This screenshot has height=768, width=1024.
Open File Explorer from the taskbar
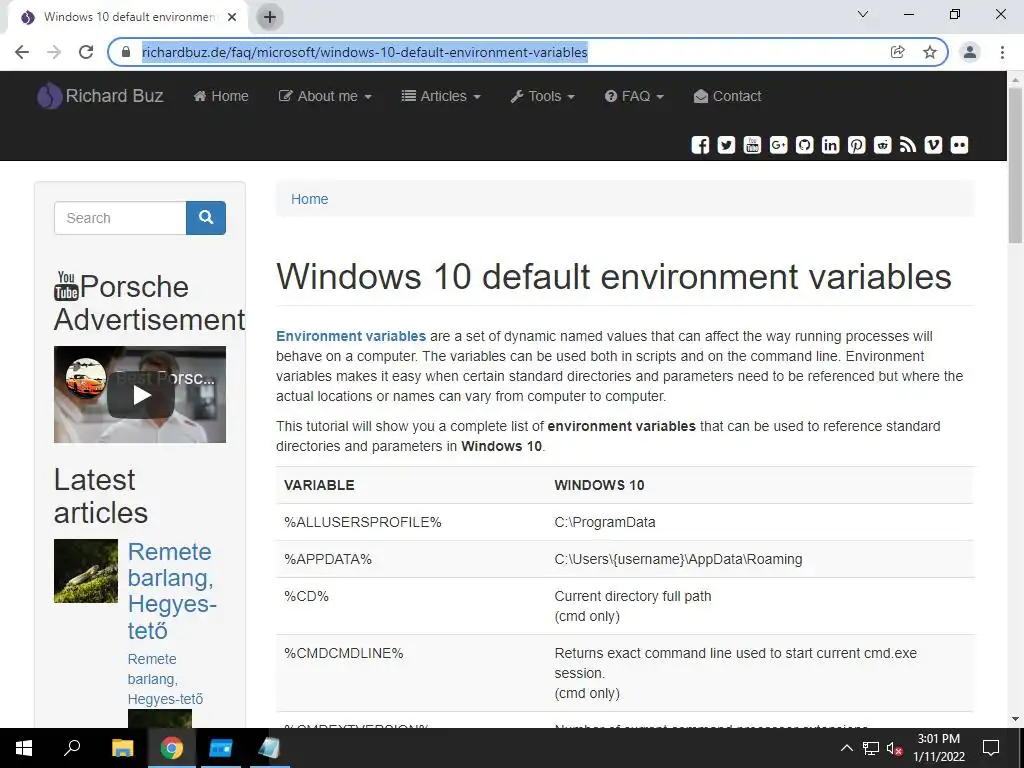point(122,748)
